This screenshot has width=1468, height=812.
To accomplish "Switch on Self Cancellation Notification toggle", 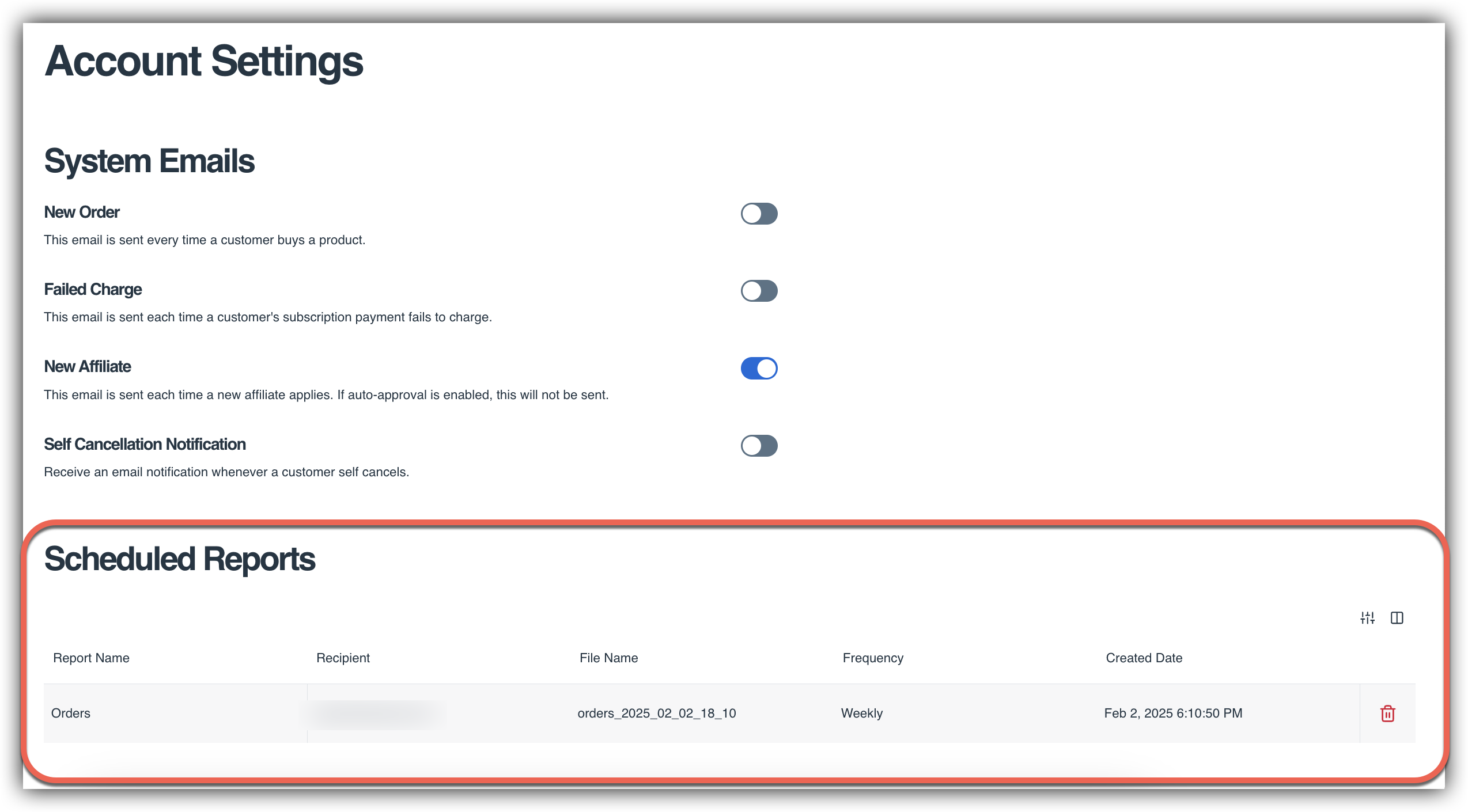I will click(x=759, y=446).
